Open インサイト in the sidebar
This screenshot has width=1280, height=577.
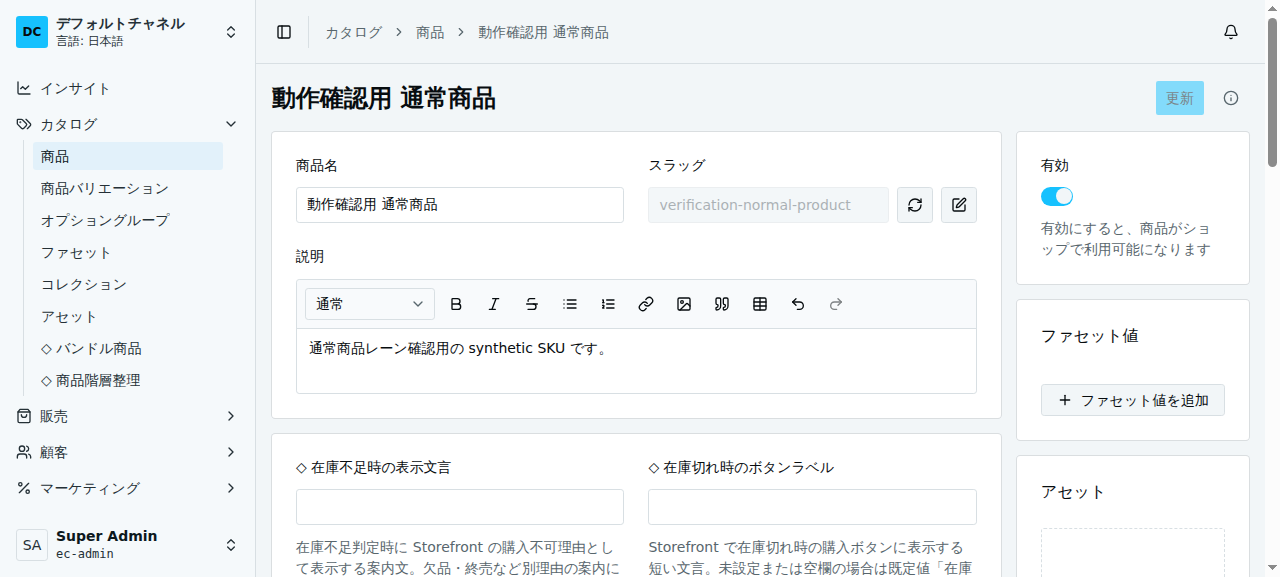[128, 88]
